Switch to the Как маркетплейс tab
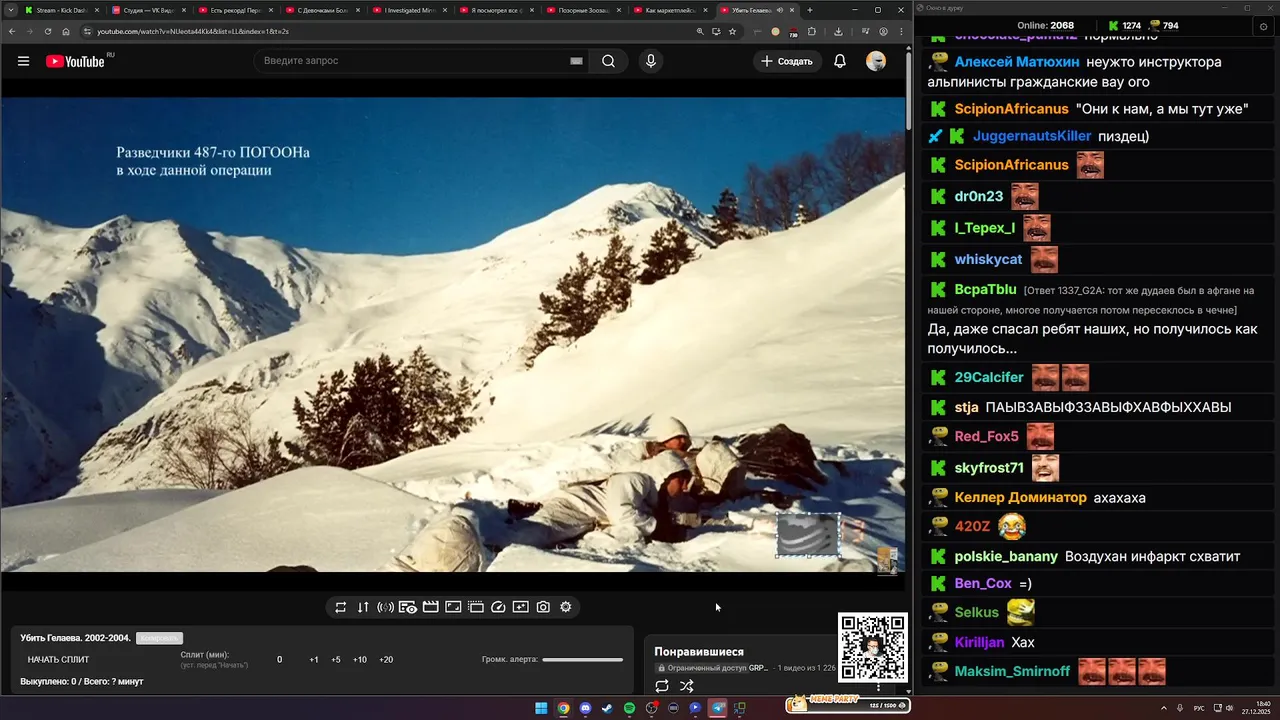 pyautogui.click(x=672, y=10)
